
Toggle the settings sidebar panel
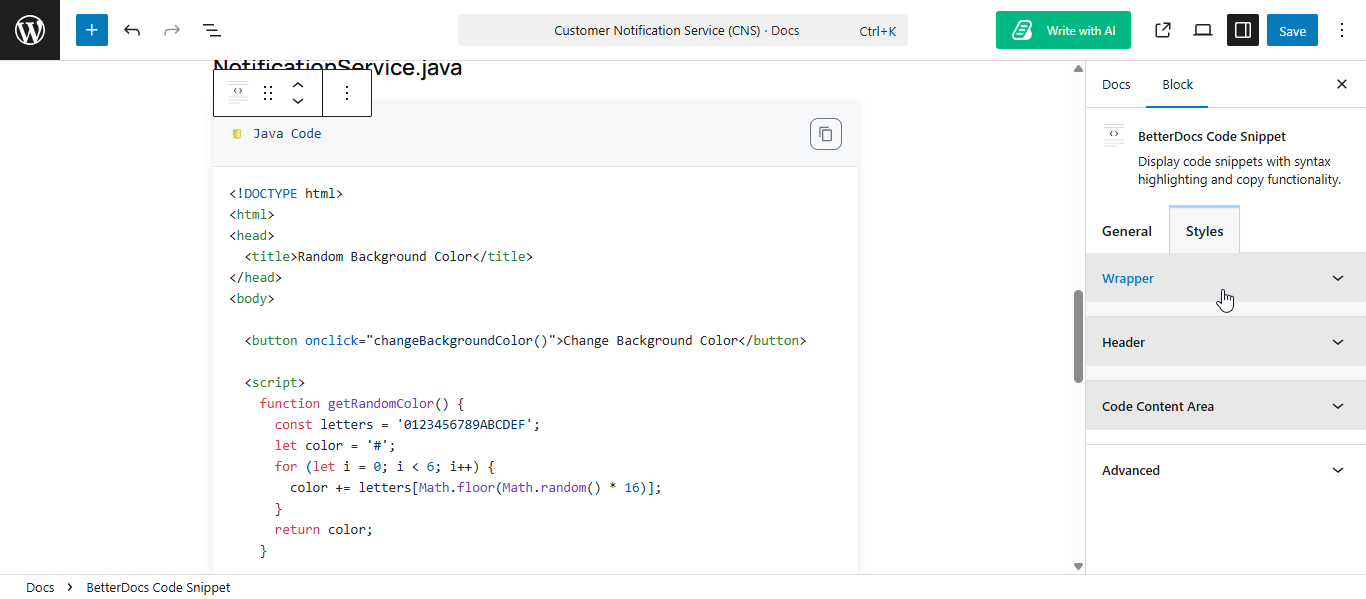pyautogui.click(x=1243, y=30)
